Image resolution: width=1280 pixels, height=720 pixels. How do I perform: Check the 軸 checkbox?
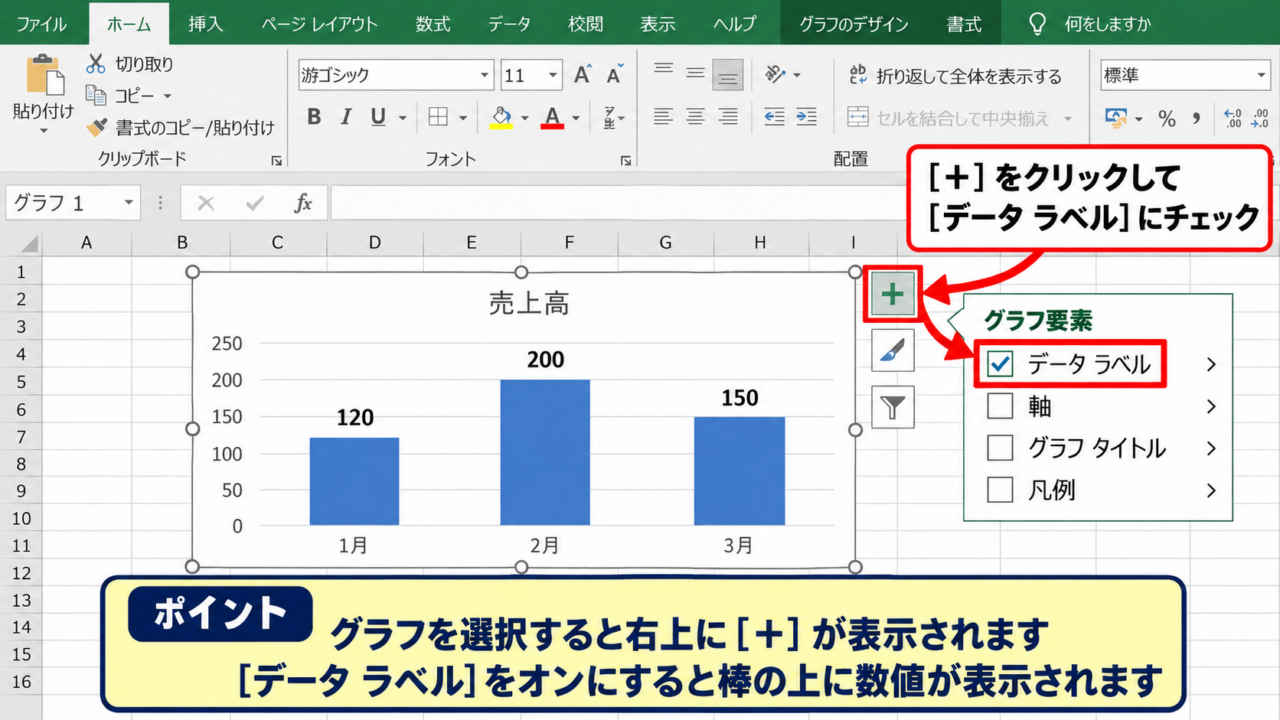click(x=1000, y=406)
